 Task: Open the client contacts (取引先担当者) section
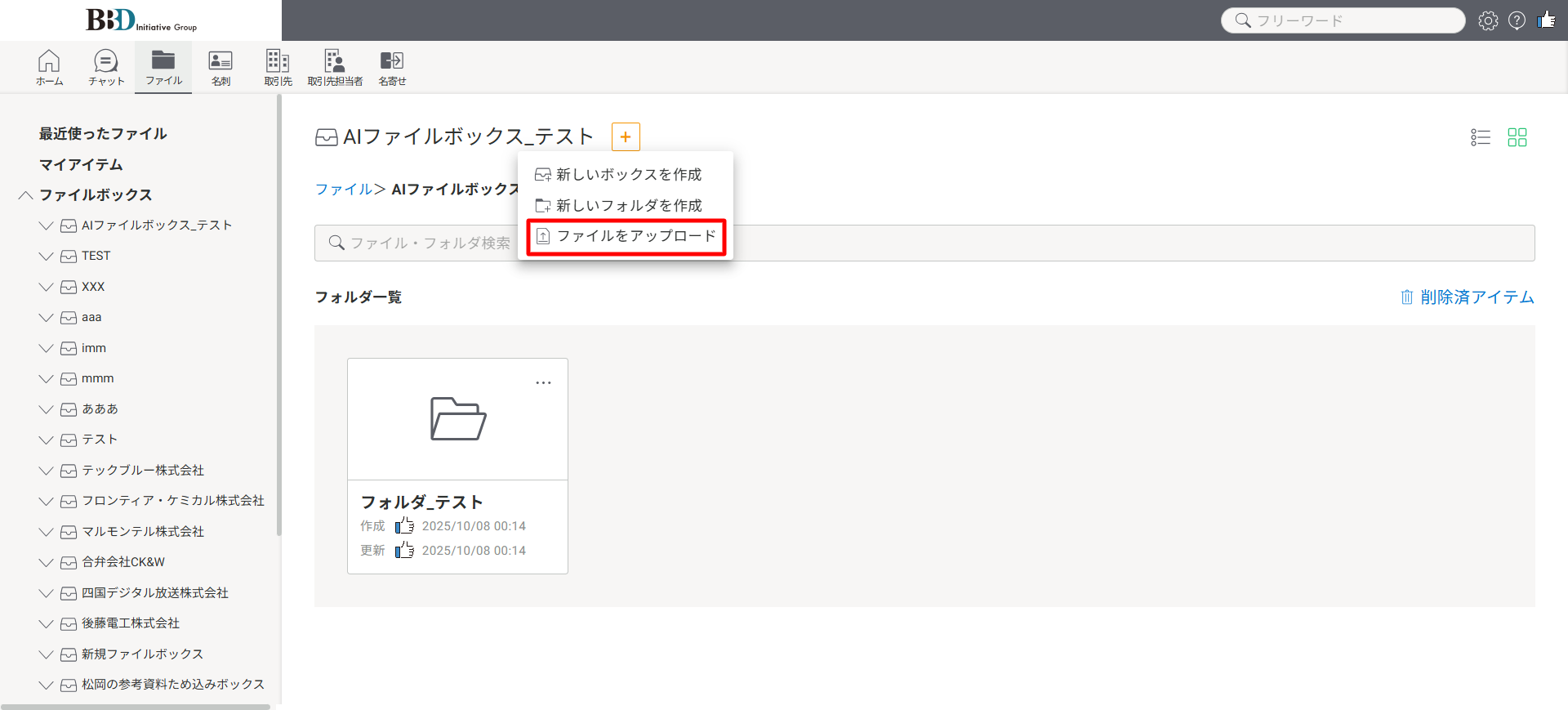coord(335,67)
